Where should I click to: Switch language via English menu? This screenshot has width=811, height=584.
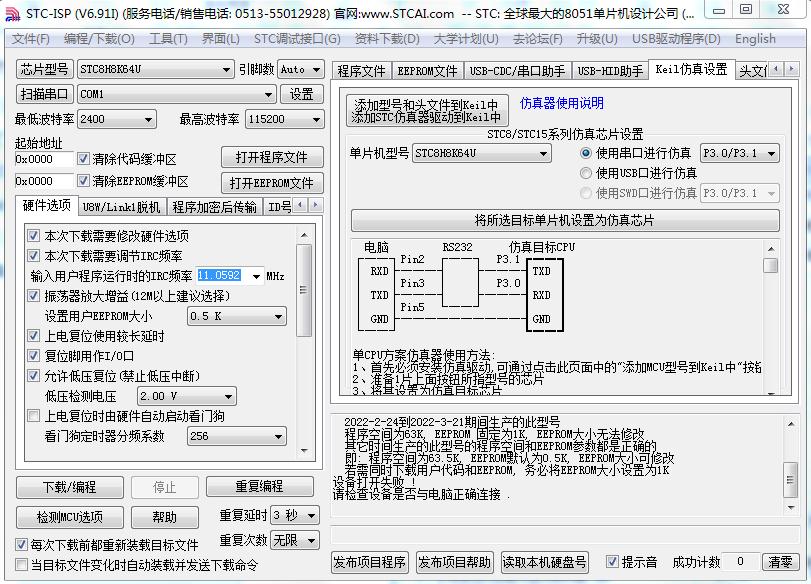click(x=755, y=39)
